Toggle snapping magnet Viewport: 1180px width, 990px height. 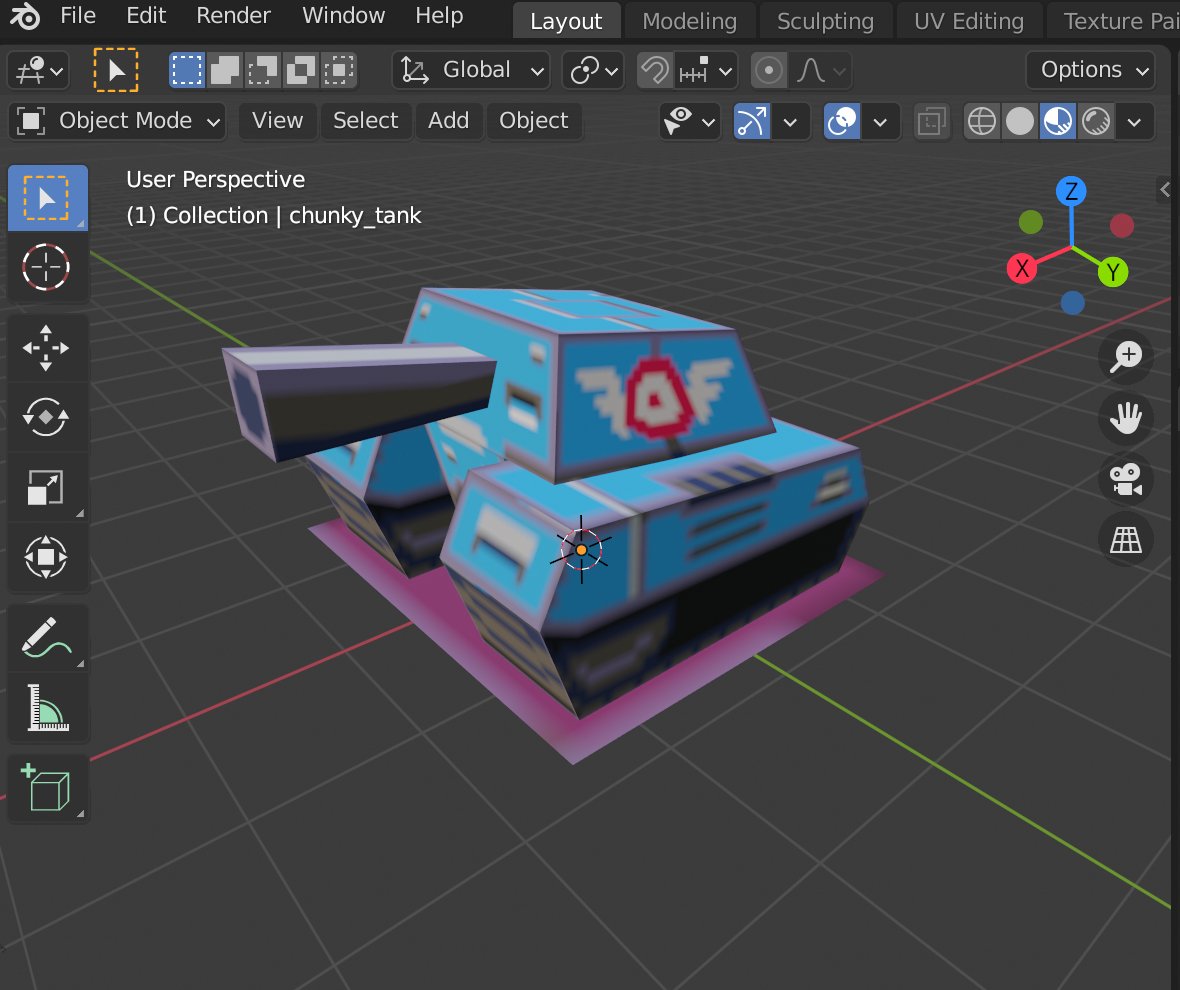pyautogui.click(x=655, y=71)
